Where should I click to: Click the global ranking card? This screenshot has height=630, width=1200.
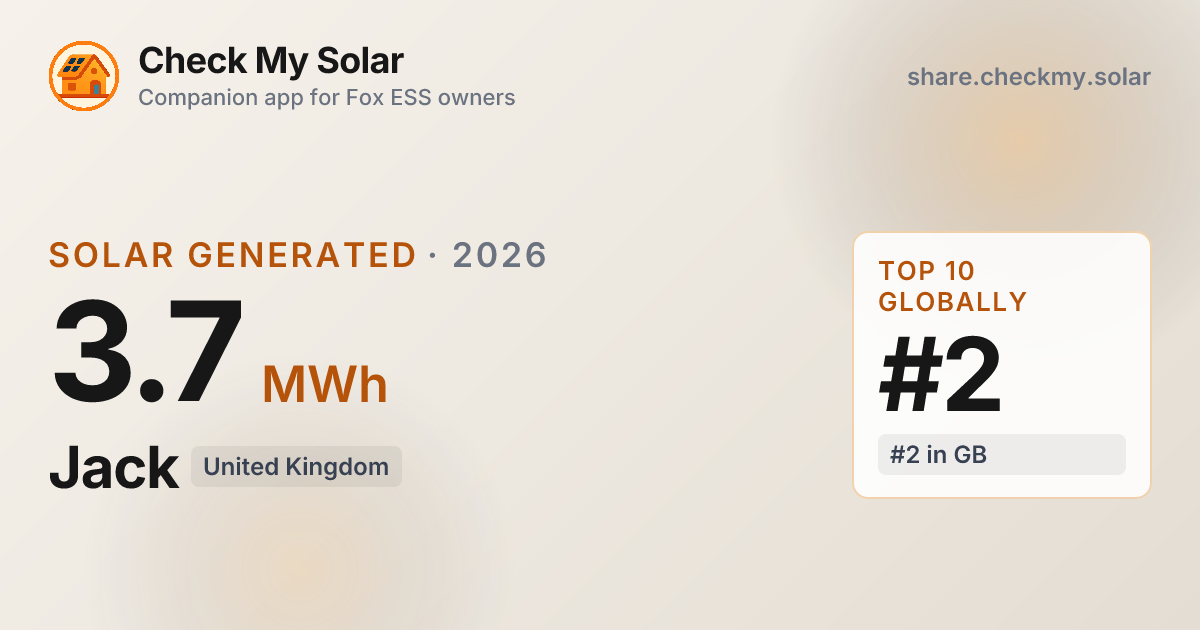click(x=1002, y=365)
